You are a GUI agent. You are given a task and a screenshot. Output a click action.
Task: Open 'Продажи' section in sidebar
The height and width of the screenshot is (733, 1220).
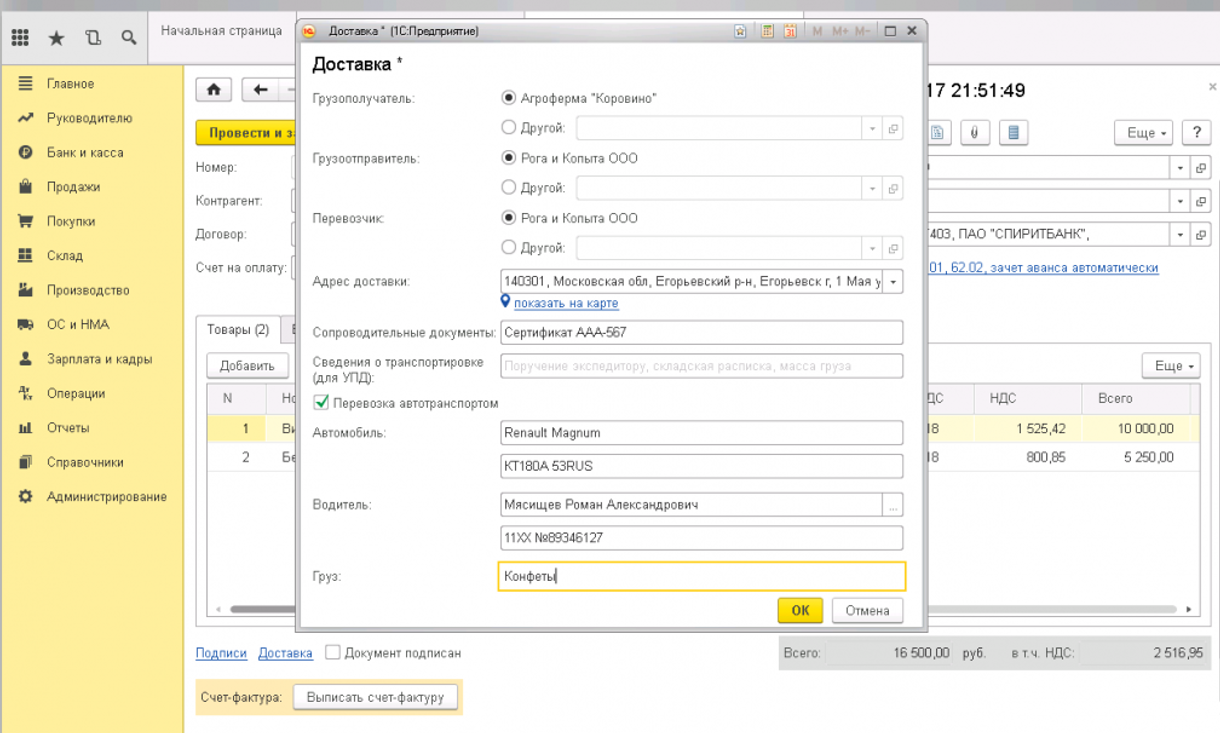click(x=73, y=187)
